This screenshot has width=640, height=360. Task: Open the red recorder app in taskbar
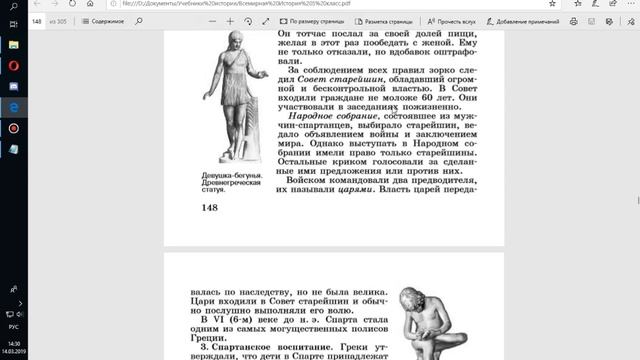tap(13, 128)
